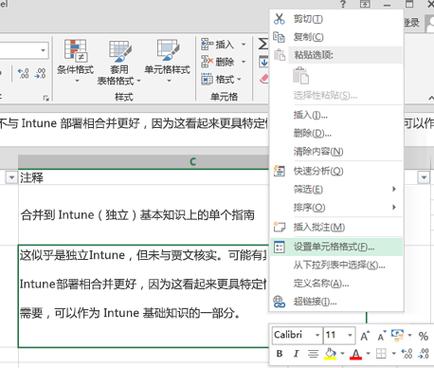Image resolution: width=434 pixels, height=368 pixels.
Task: Click Ribbon Display Options icon in title bar
Action: (365, 4)
